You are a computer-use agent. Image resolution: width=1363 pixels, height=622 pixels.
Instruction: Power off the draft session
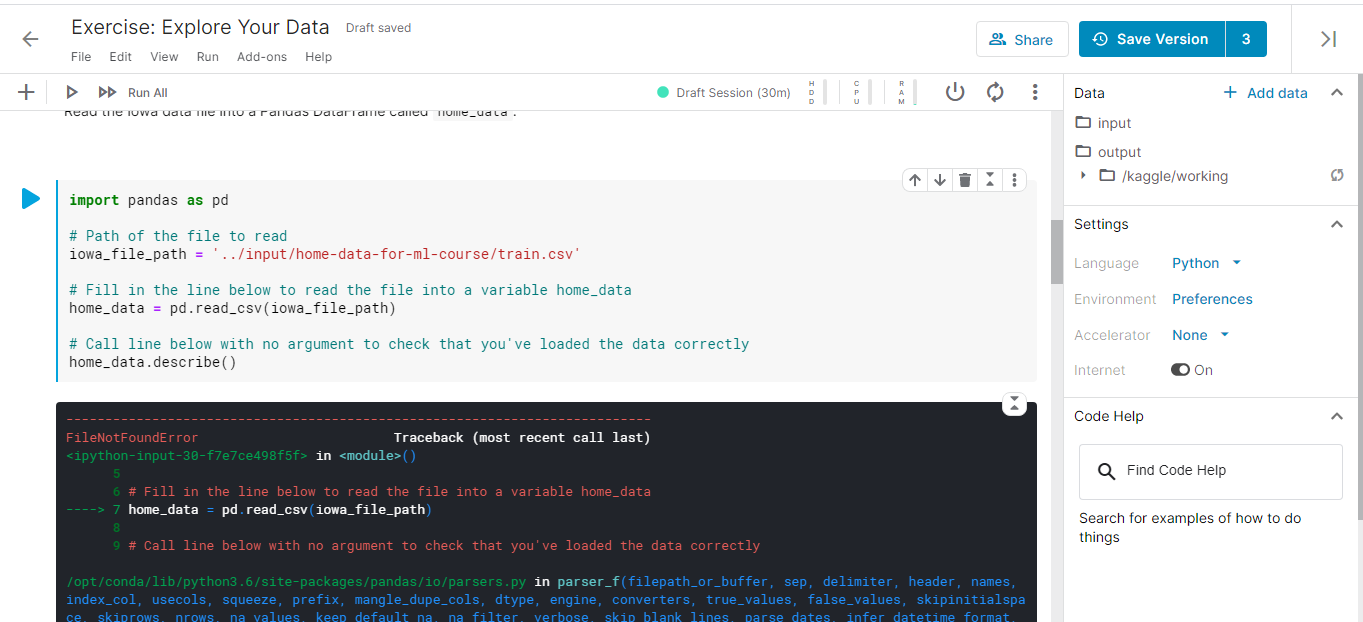955,92
